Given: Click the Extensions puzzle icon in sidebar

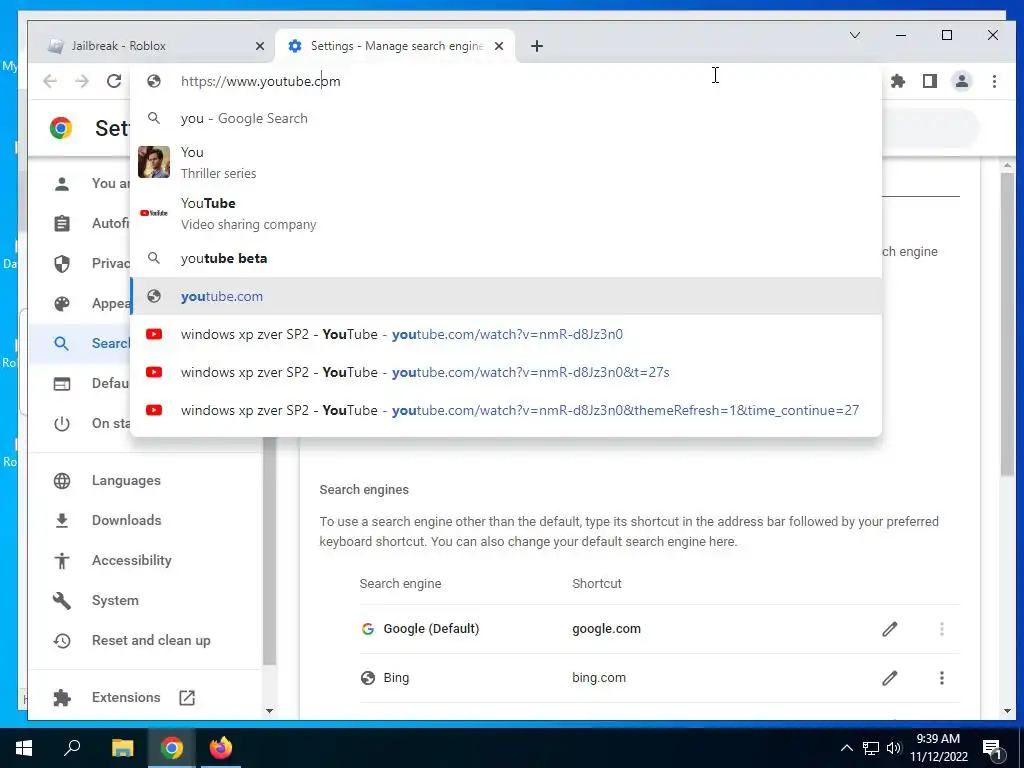Looking at the screenshot, I should (x=62, y=697).
